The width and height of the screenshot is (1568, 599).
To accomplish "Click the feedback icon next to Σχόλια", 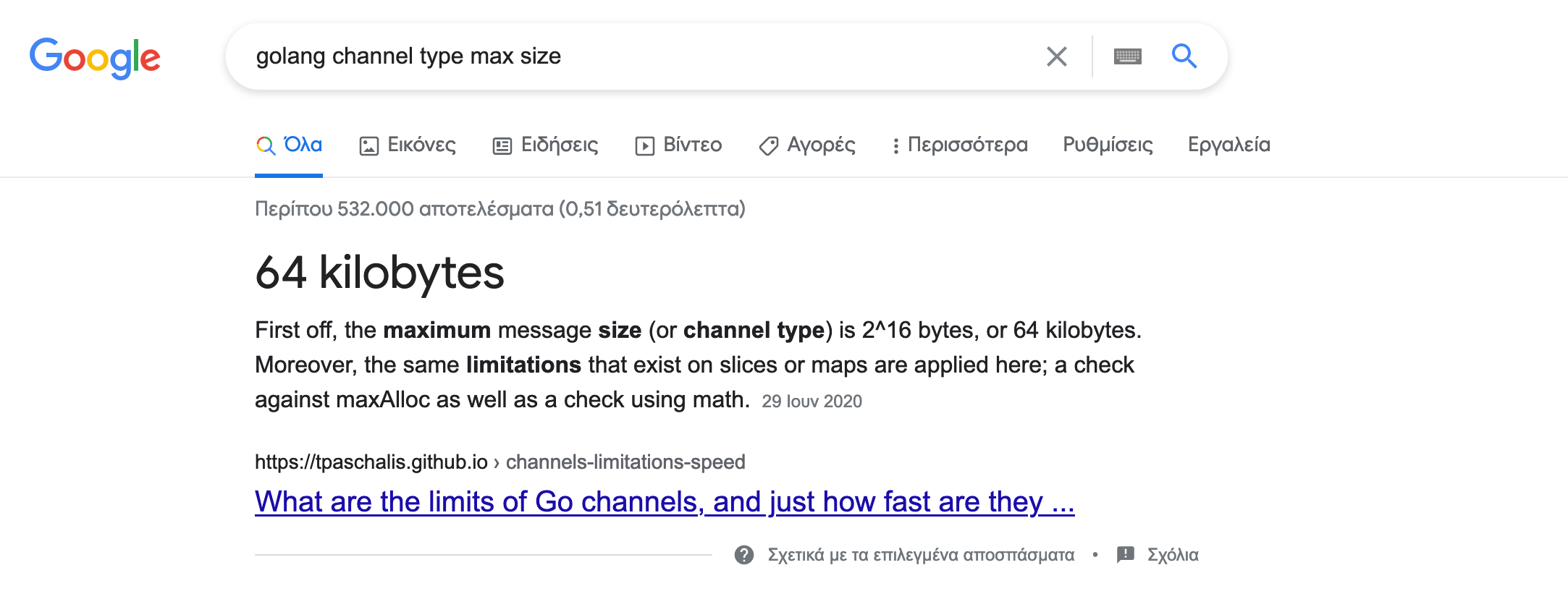I will tap(1126, 555).
